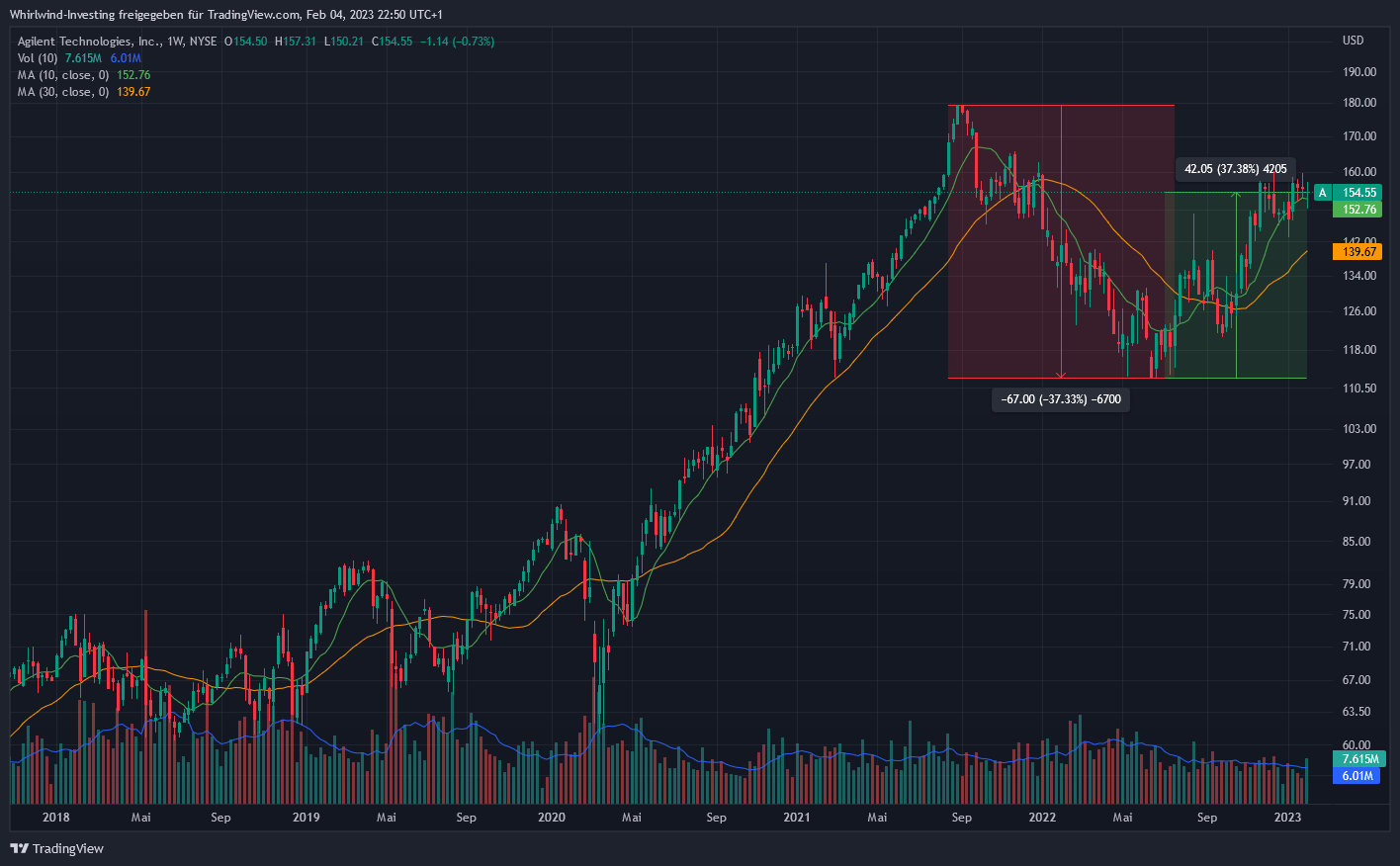1400x866 pixels.
Task: Click the 71.00 price axis label
Action: coord(1356,647)
